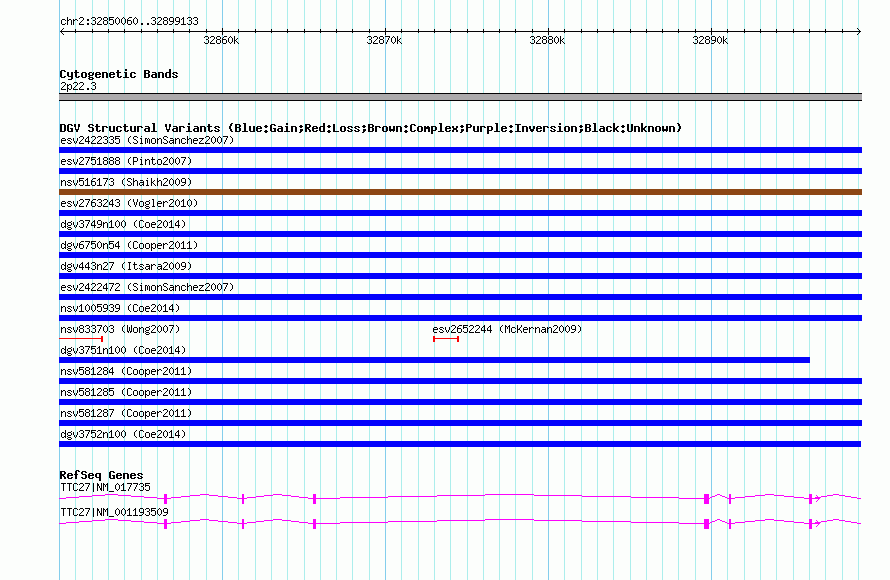This screenshot has height=580, width=890.
Task: Click the shorter blue dgv3751n100 gain bar
Action: click(434, 360)
